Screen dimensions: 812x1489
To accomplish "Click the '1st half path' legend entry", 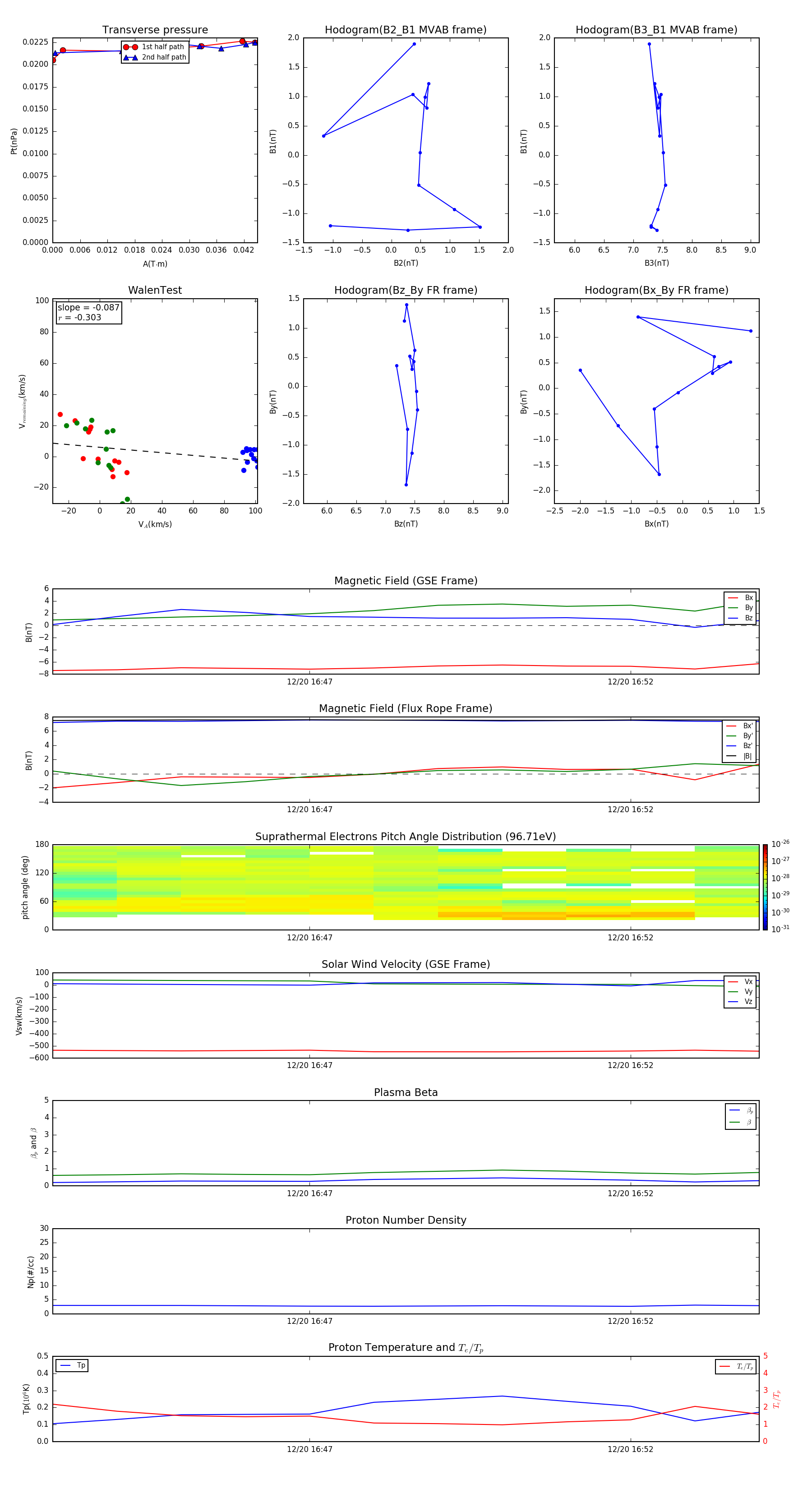I will coord(156,47).
